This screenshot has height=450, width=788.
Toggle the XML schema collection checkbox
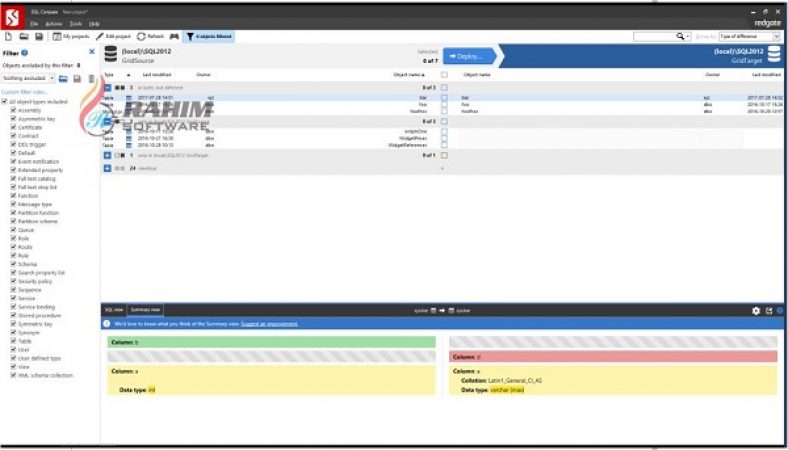(x=14, y=375)
